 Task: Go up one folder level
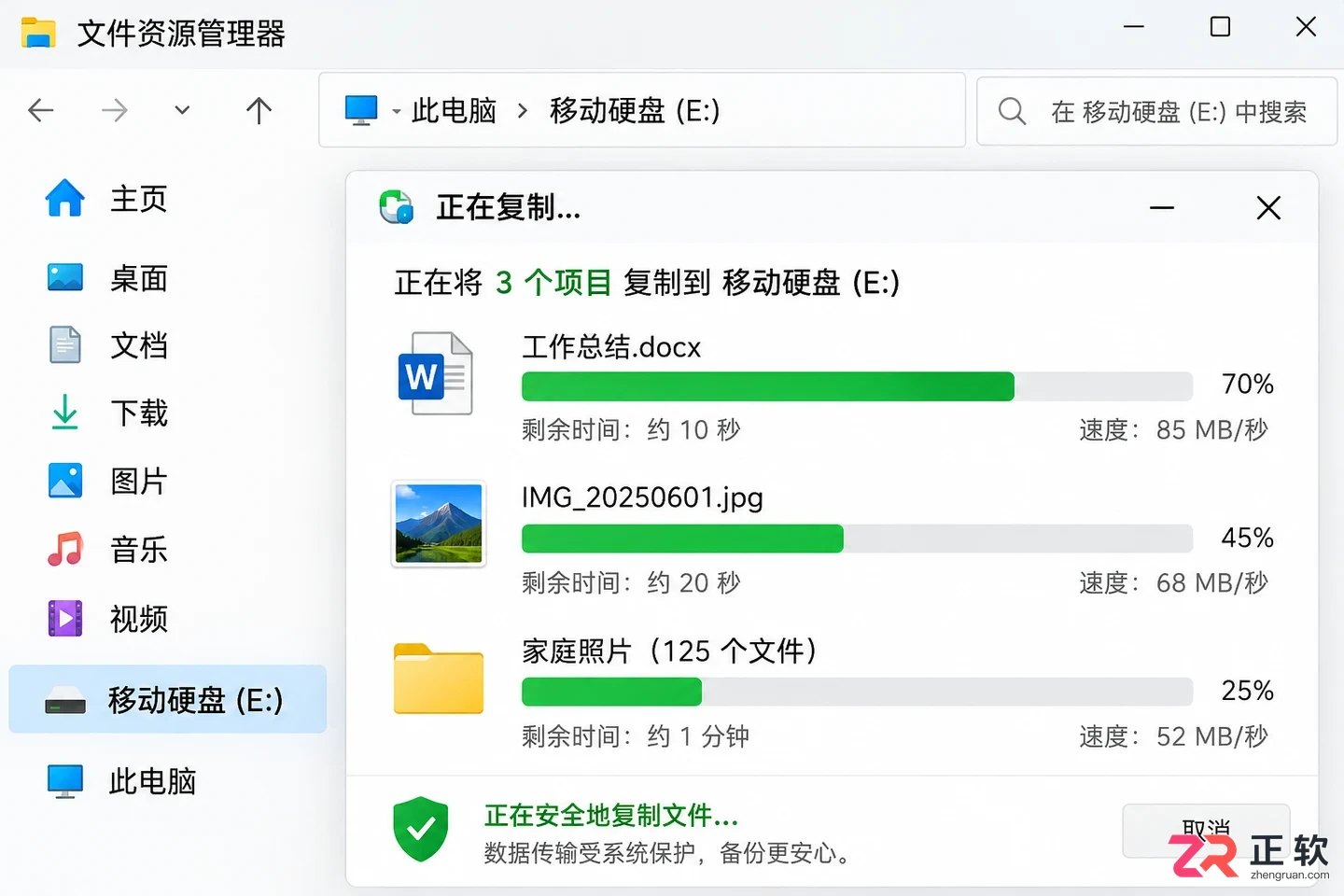(x=259, y=111)
